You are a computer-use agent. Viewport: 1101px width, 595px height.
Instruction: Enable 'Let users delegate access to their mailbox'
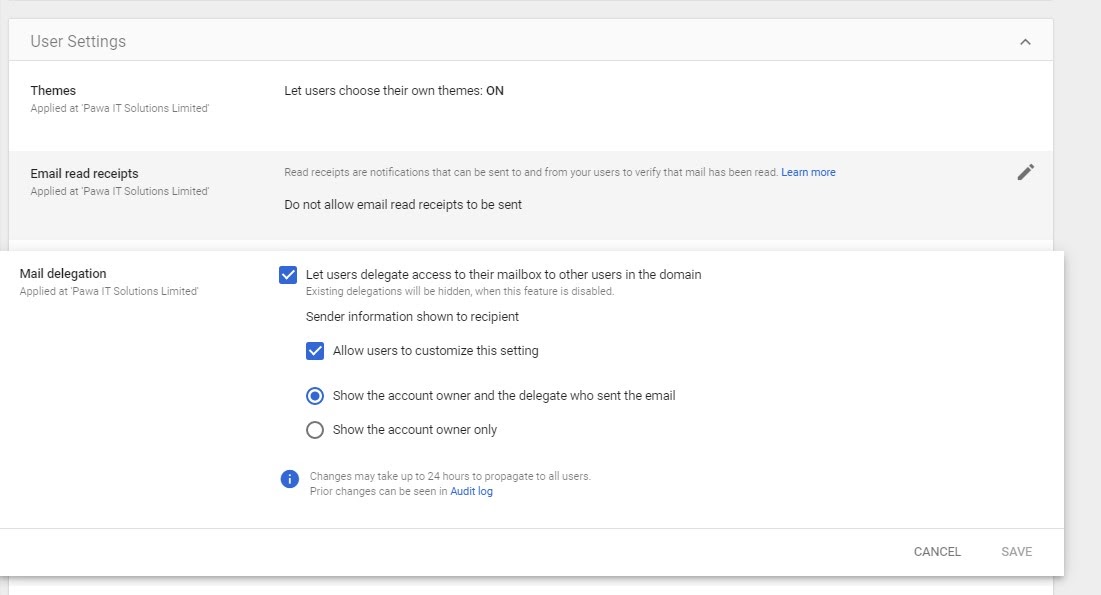[x=289, y=274]
